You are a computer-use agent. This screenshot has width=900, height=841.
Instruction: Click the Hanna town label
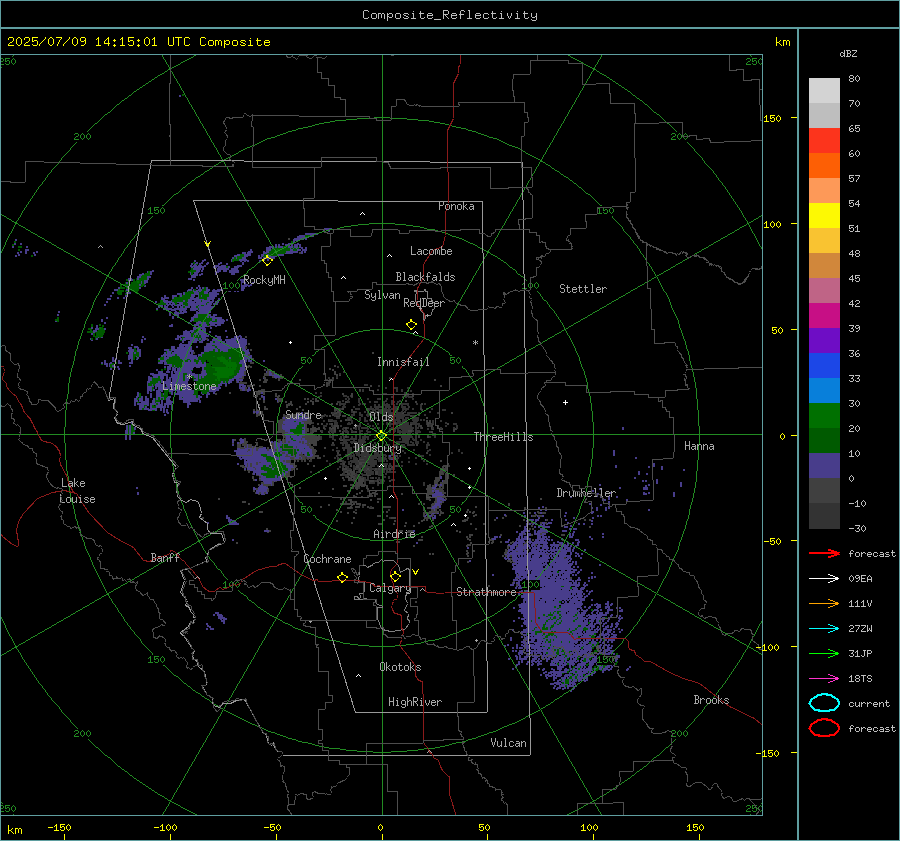699,446
